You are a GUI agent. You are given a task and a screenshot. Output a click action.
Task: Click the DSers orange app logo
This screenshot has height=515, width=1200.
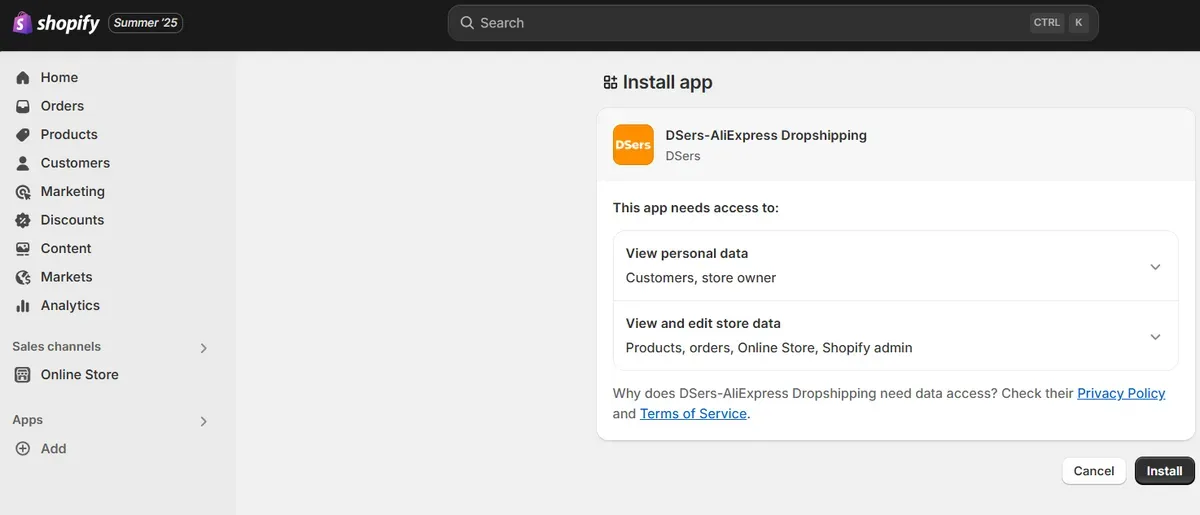coord(633,145)
